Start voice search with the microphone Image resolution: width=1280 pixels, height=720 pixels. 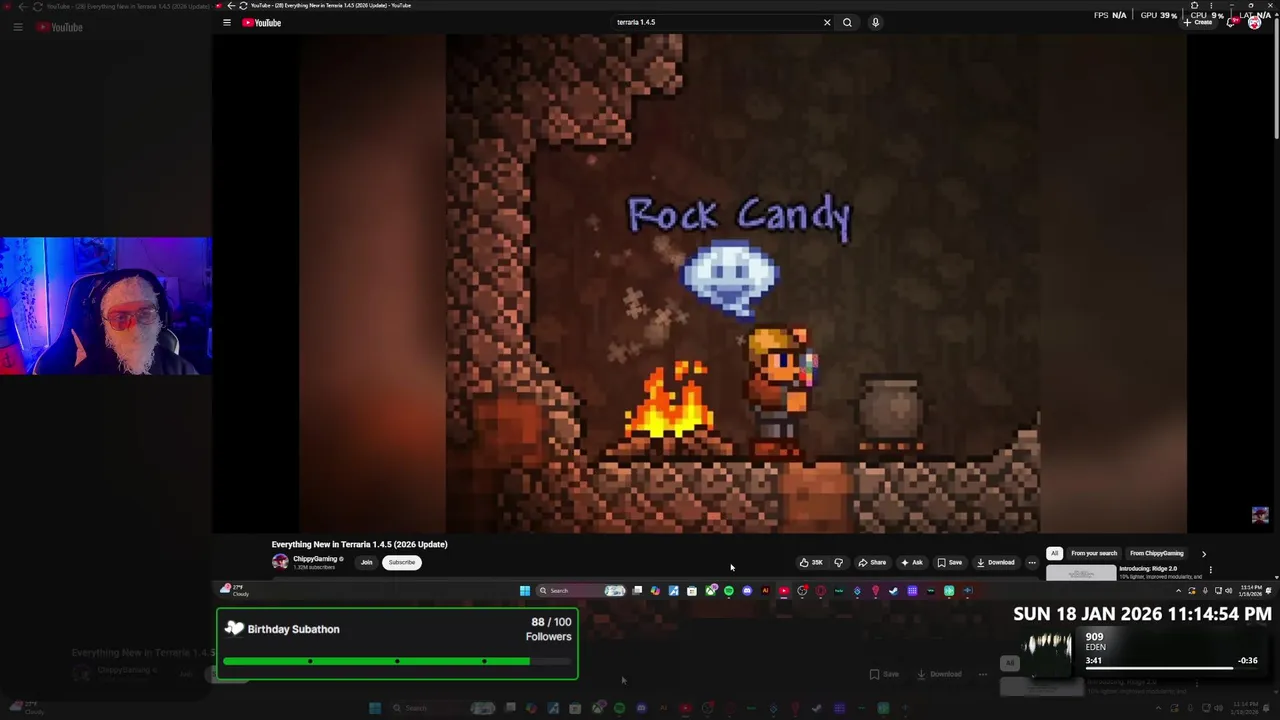pos(875,22)
